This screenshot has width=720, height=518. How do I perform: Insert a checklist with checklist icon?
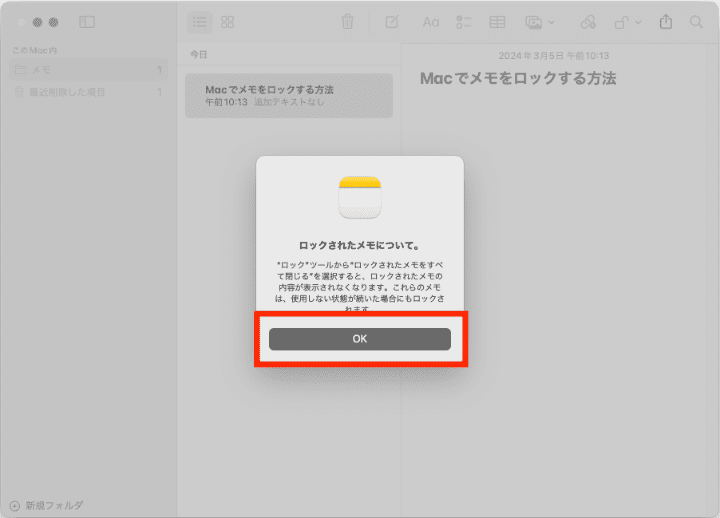click(x=464, y=22)
